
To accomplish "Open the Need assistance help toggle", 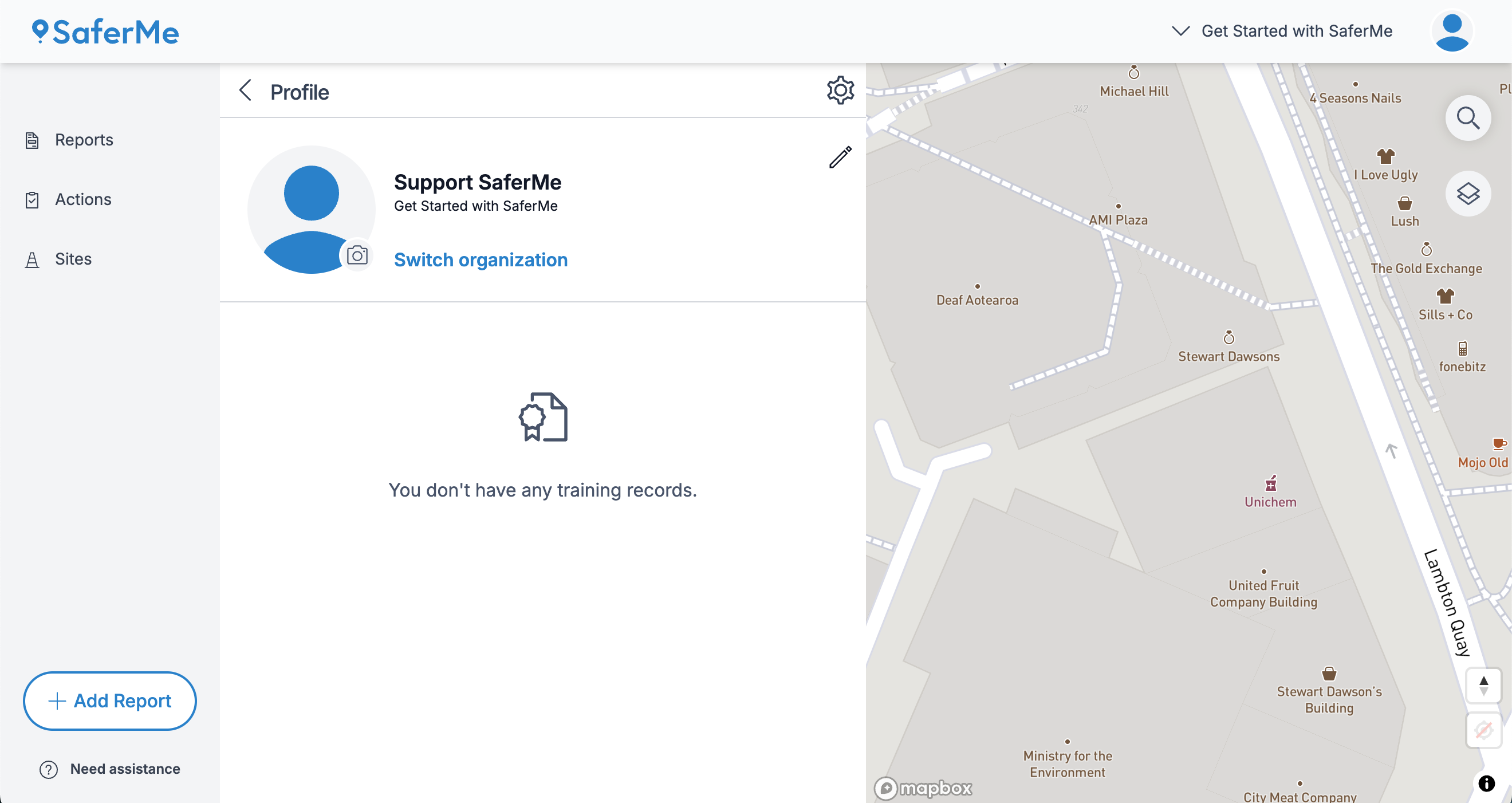I will 109,769.
